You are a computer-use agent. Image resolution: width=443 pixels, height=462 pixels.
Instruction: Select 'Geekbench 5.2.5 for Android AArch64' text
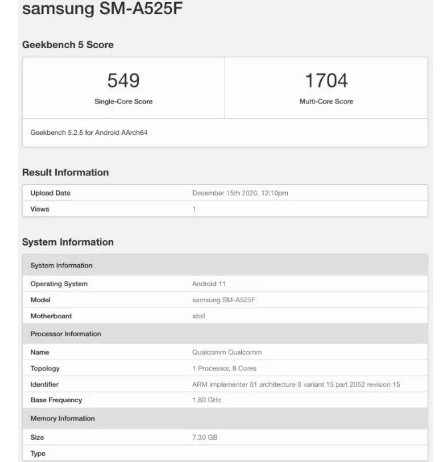[89, 133]
